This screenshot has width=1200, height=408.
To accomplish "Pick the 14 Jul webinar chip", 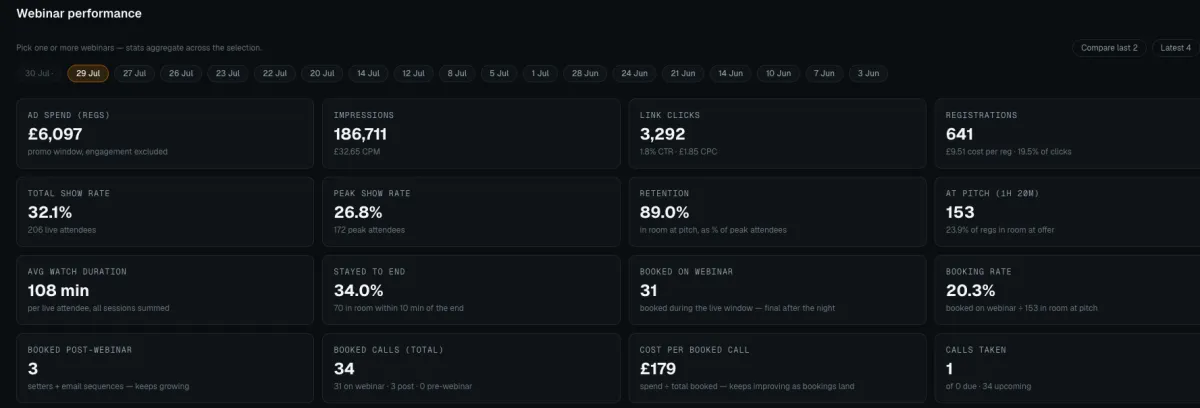I will click(x=368, y=73).
